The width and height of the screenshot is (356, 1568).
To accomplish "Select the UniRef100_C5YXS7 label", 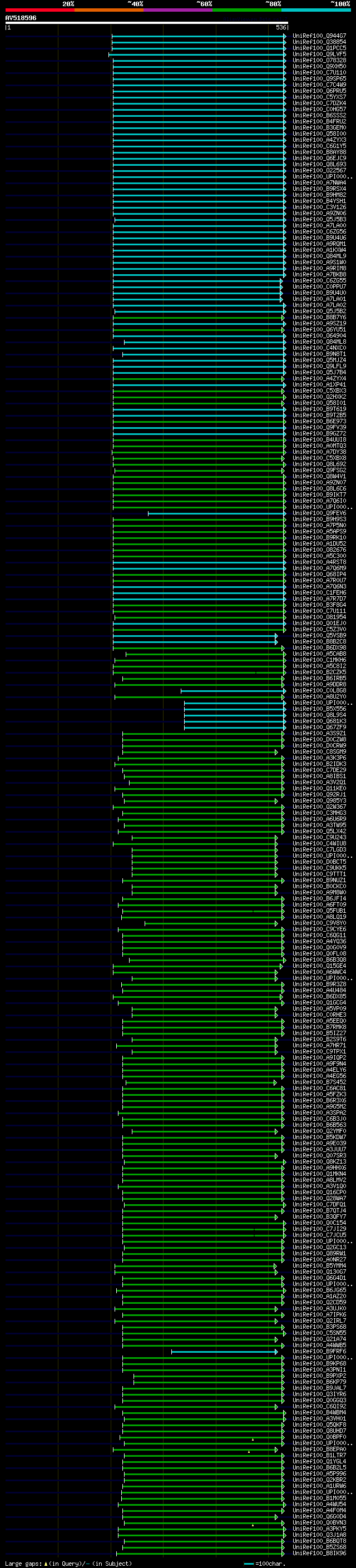I will pyautogui.click(x=319, y=97).
